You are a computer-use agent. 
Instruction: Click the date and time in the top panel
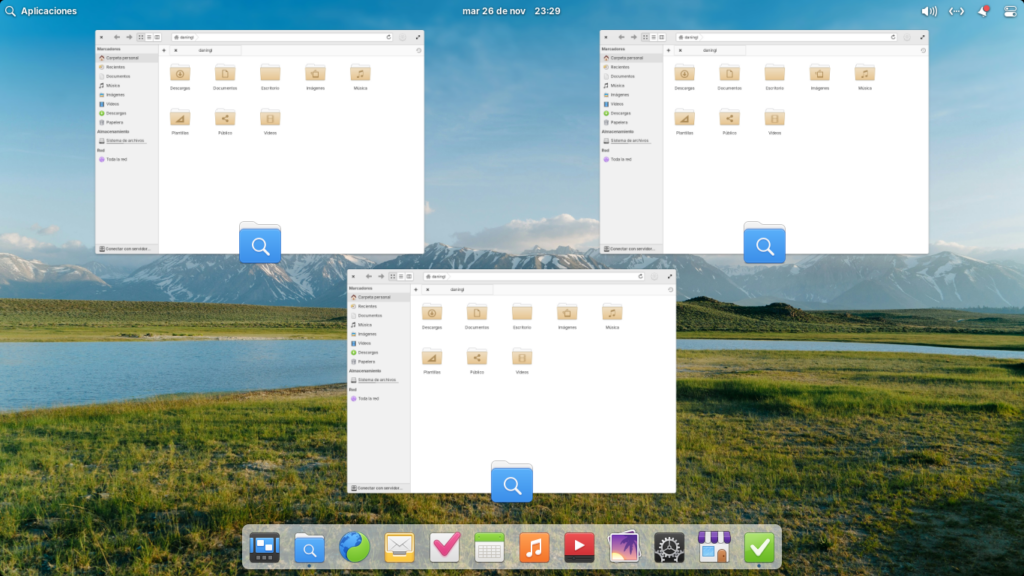[x=511, y=11]
